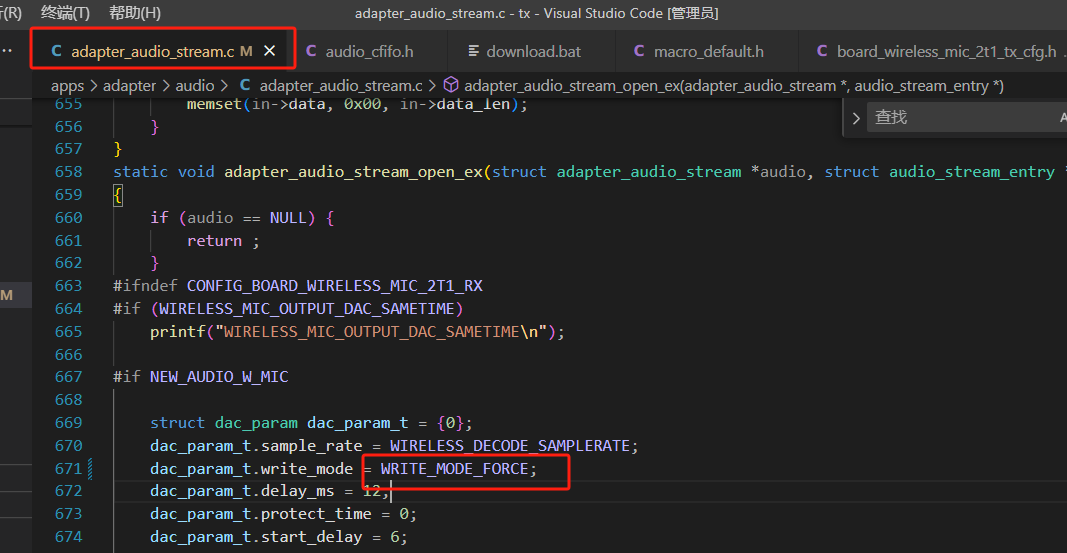Click line number 658 in gutter
This screenshot has width=1067, height=553.
pos(68,171)
